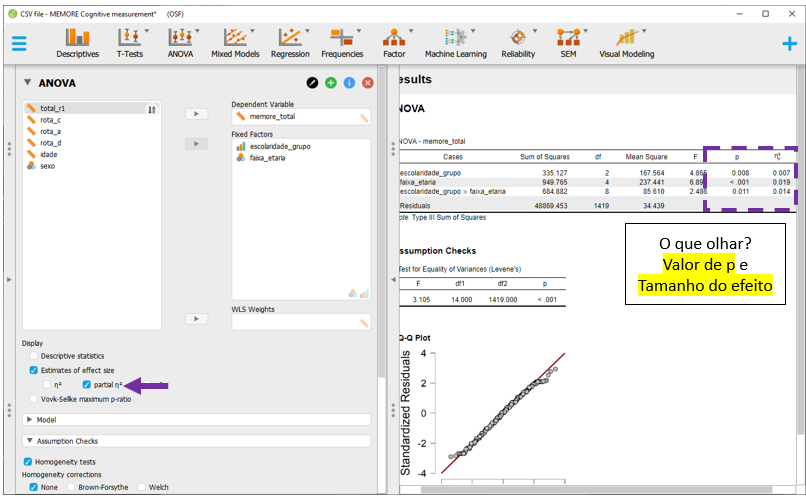Click the green duplicate analysis icon

[x=331, y=83]
